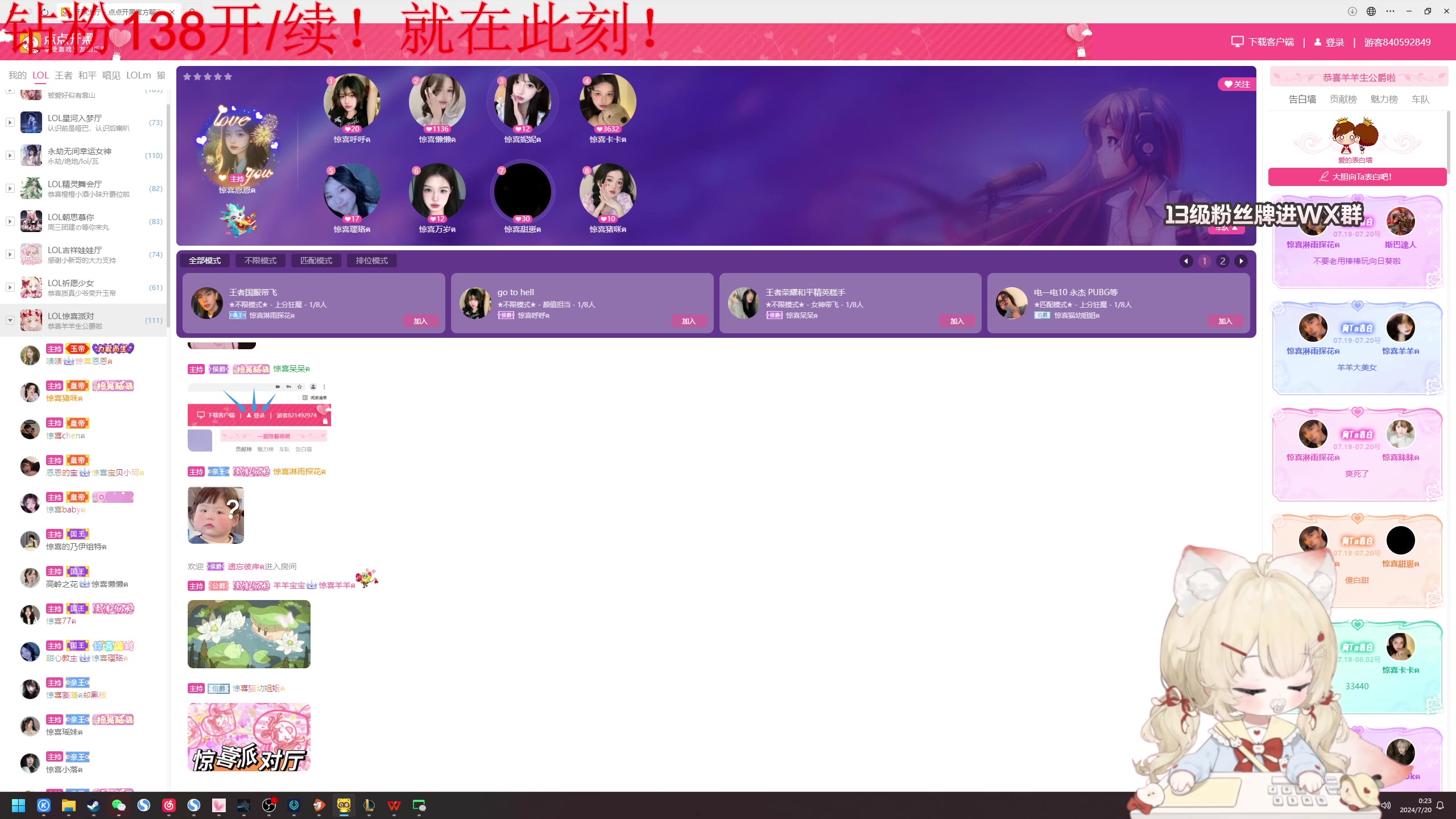Image resolution: width=1456 pixels, height=819 pixels.
Task: Expand the 永劫无间幸运女神 room row
Action: point(10,155)
